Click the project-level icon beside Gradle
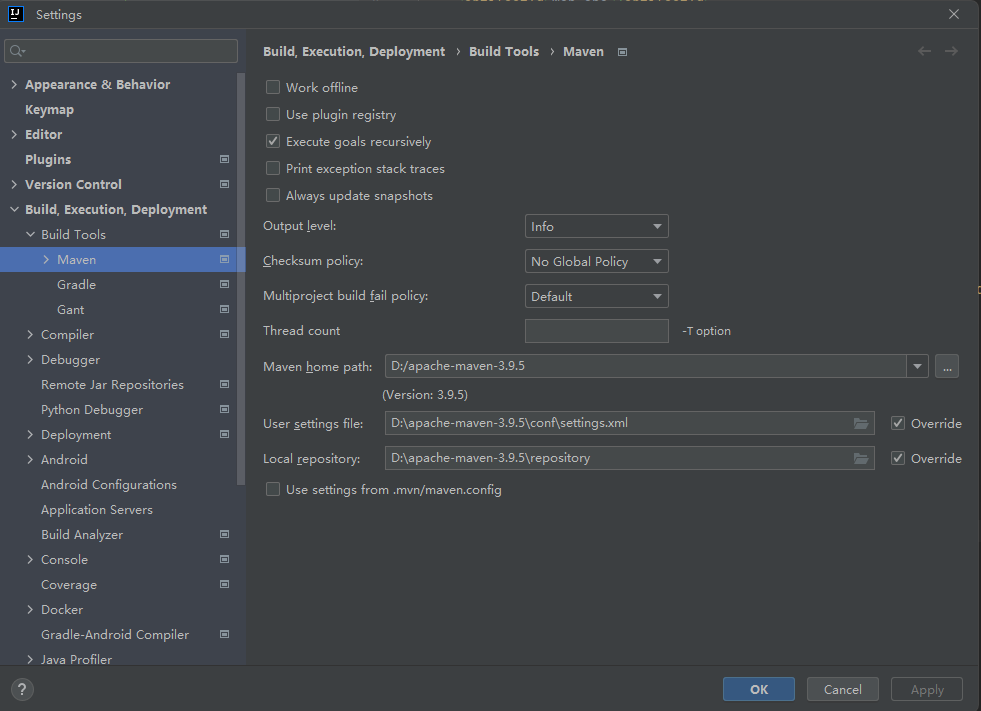The image size is (981, 711). [x=225, y=284]
